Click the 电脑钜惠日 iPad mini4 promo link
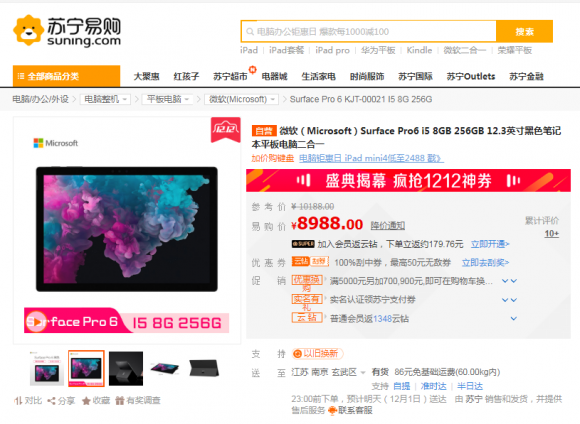Image resolution: width=580 pixels, height=424 pixels. 371,158
